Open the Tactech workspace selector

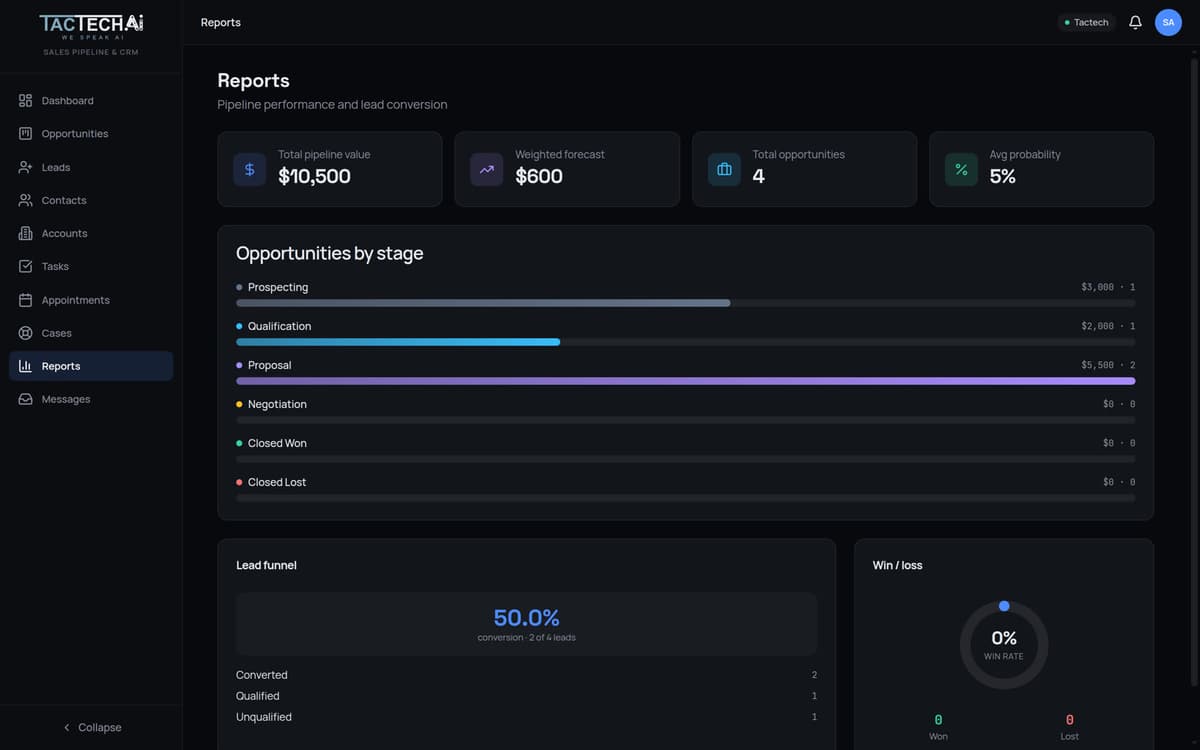pyautogui.click(x=1086, y=22)
